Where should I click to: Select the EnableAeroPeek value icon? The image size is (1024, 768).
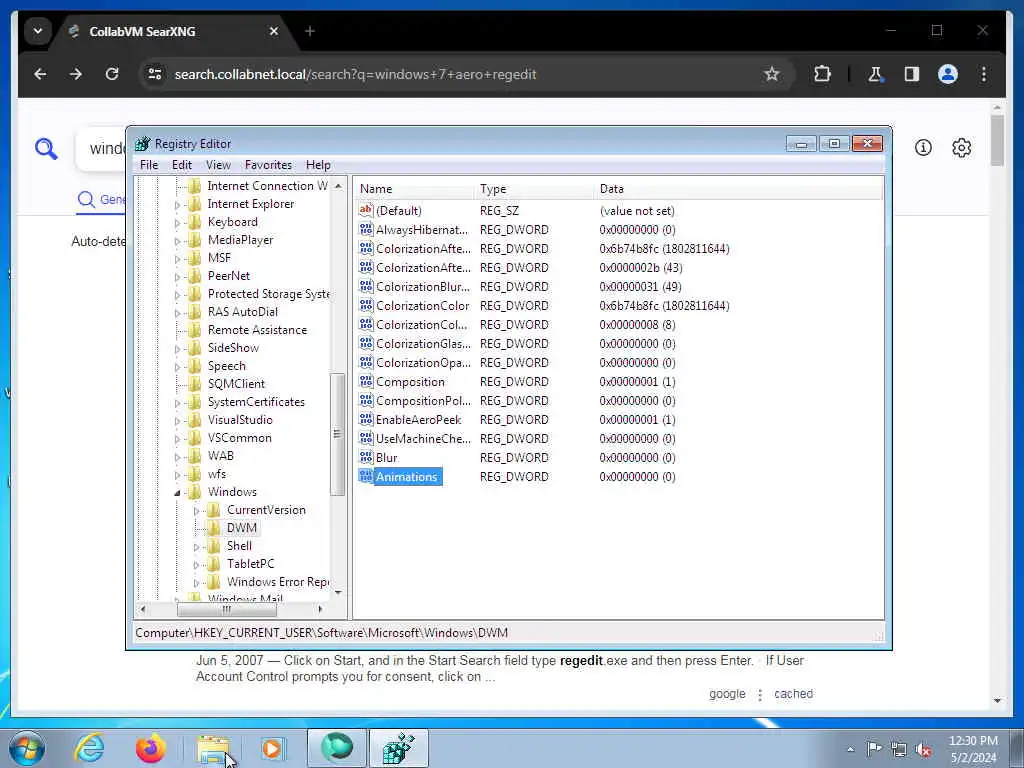[x=366, y=419]
